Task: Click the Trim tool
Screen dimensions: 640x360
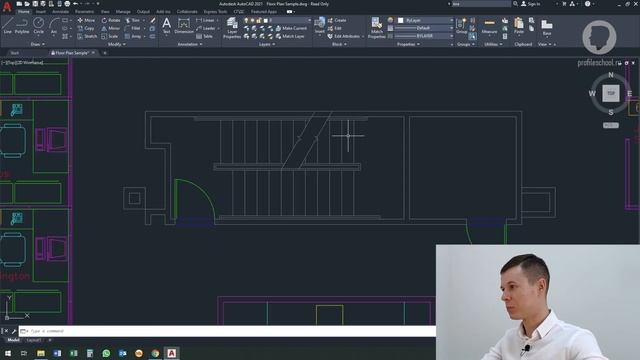Action: (133, 20)
